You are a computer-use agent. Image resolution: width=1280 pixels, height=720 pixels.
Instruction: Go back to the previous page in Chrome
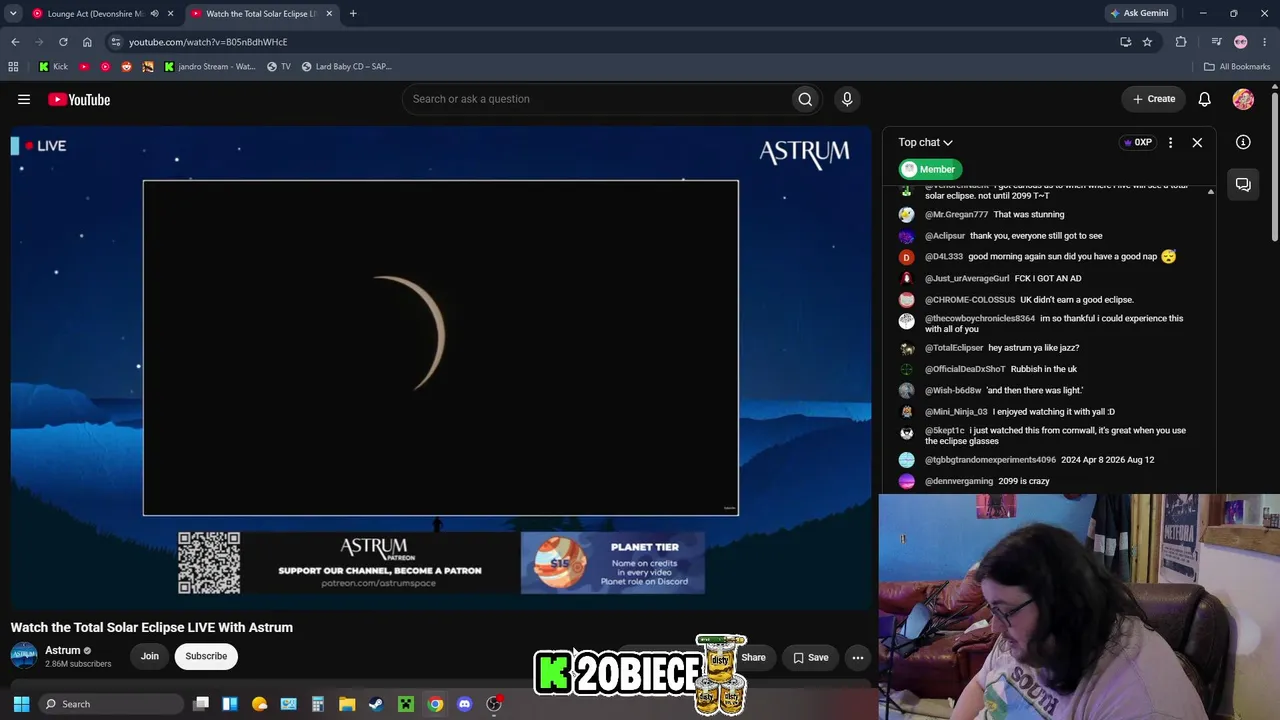[x=15, y=42]
